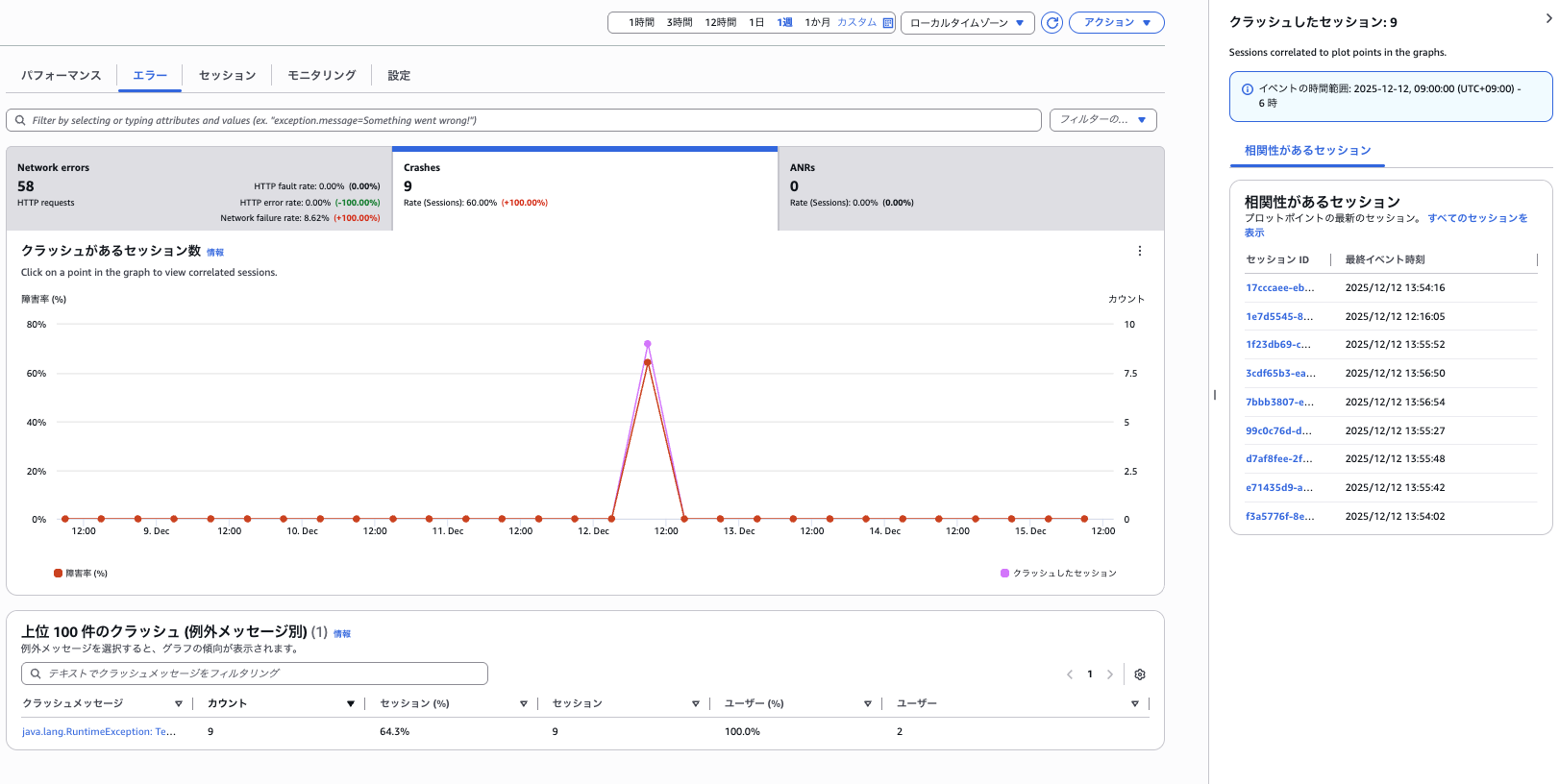Click the 情報 link next to the crash chart title
Viewport: 1559px width, 784px height.
pyautogui.click(x=215, y=253)
